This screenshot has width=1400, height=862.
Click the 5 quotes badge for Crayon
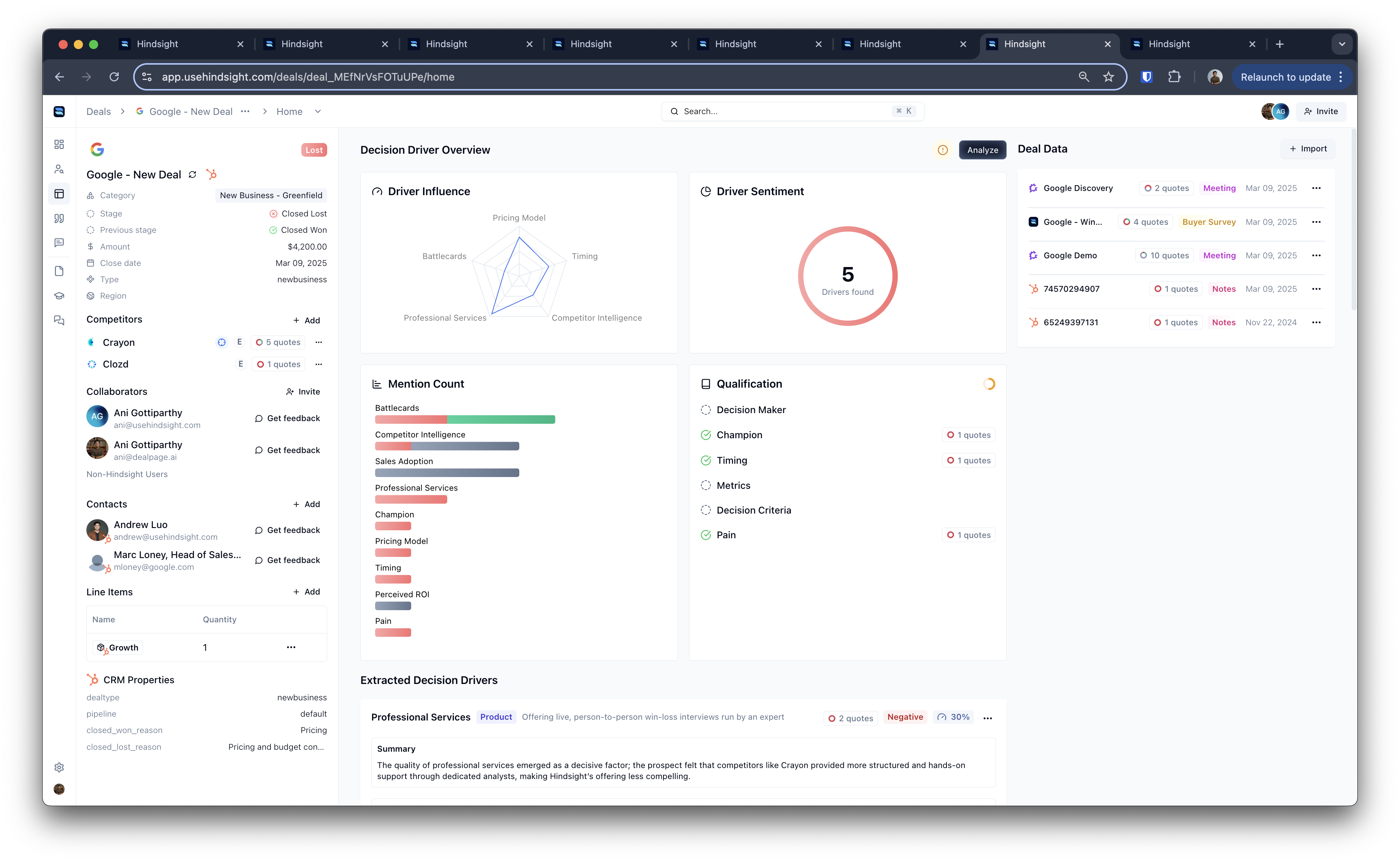point(278,343)
